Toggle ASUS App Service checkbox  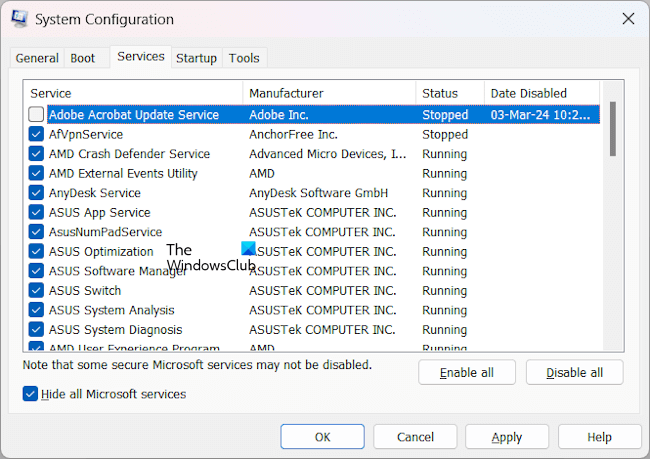coord(37,212)
